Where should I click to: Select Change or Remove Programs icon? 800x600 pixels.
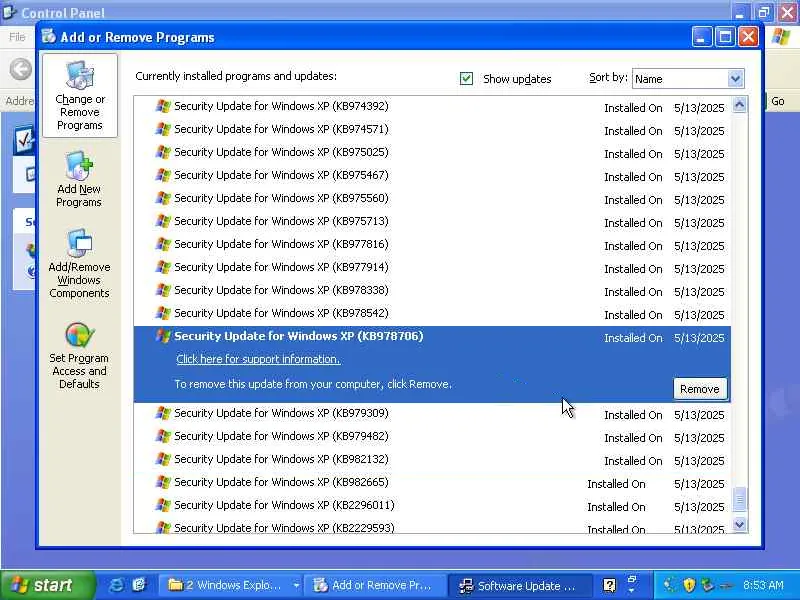(80, 95)
